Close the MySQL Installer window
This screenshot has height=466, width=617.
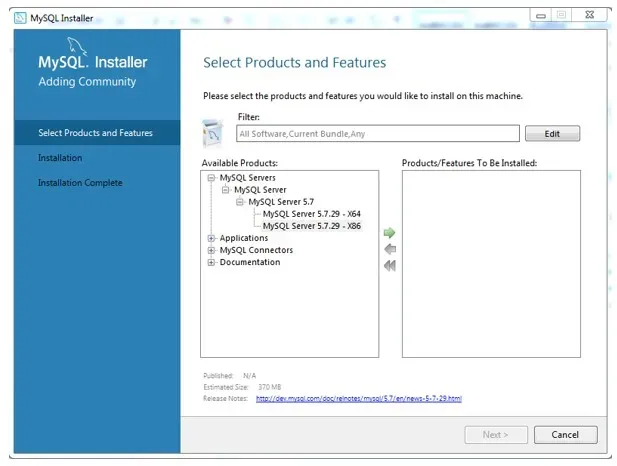pos(589,15)
